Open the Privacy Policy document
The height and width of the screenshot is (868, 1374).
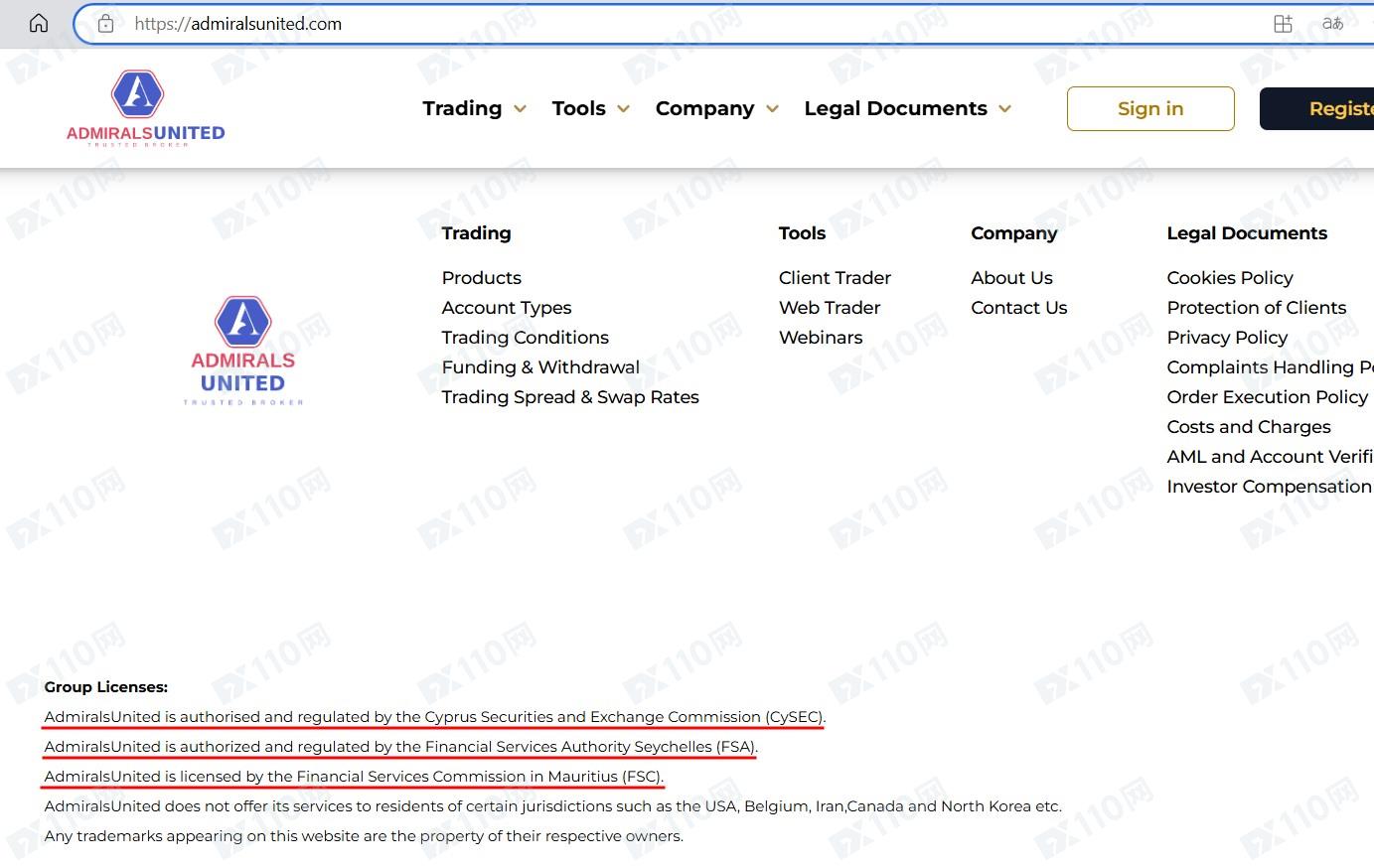(1227, 338)
